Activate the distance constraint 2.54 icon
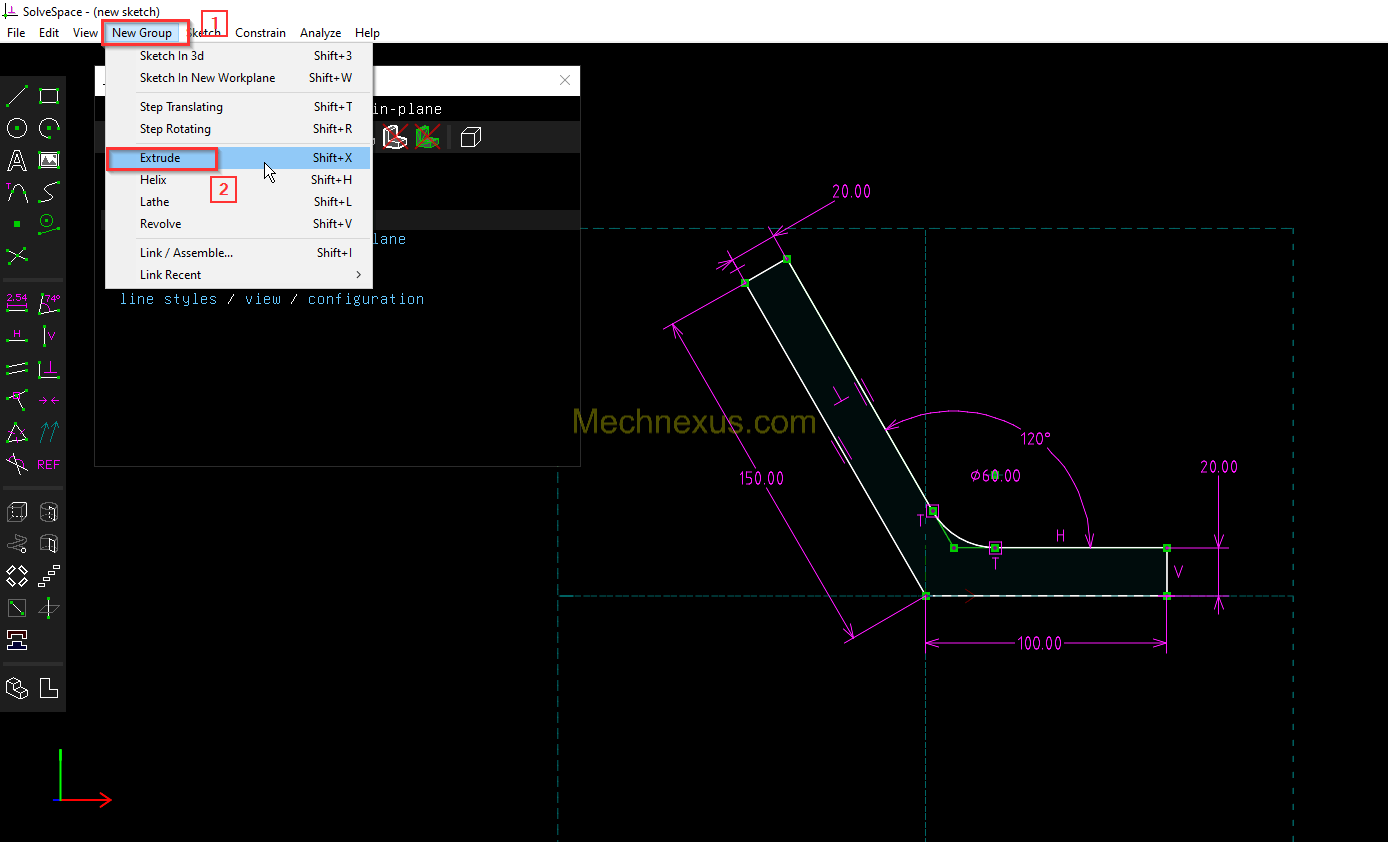The height and width of the screenshot is (842, 1388). pyautogui.click(x=17, y=303)
